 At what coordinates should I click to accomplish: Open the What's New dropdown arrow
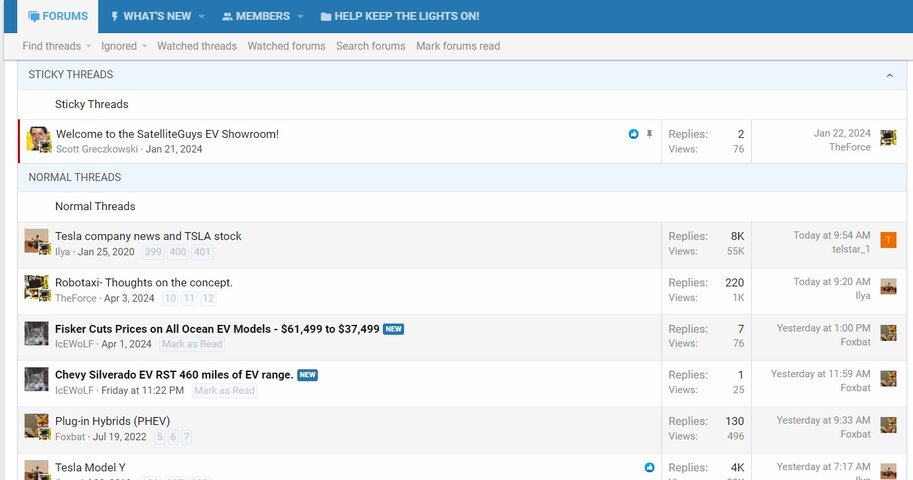201,16
